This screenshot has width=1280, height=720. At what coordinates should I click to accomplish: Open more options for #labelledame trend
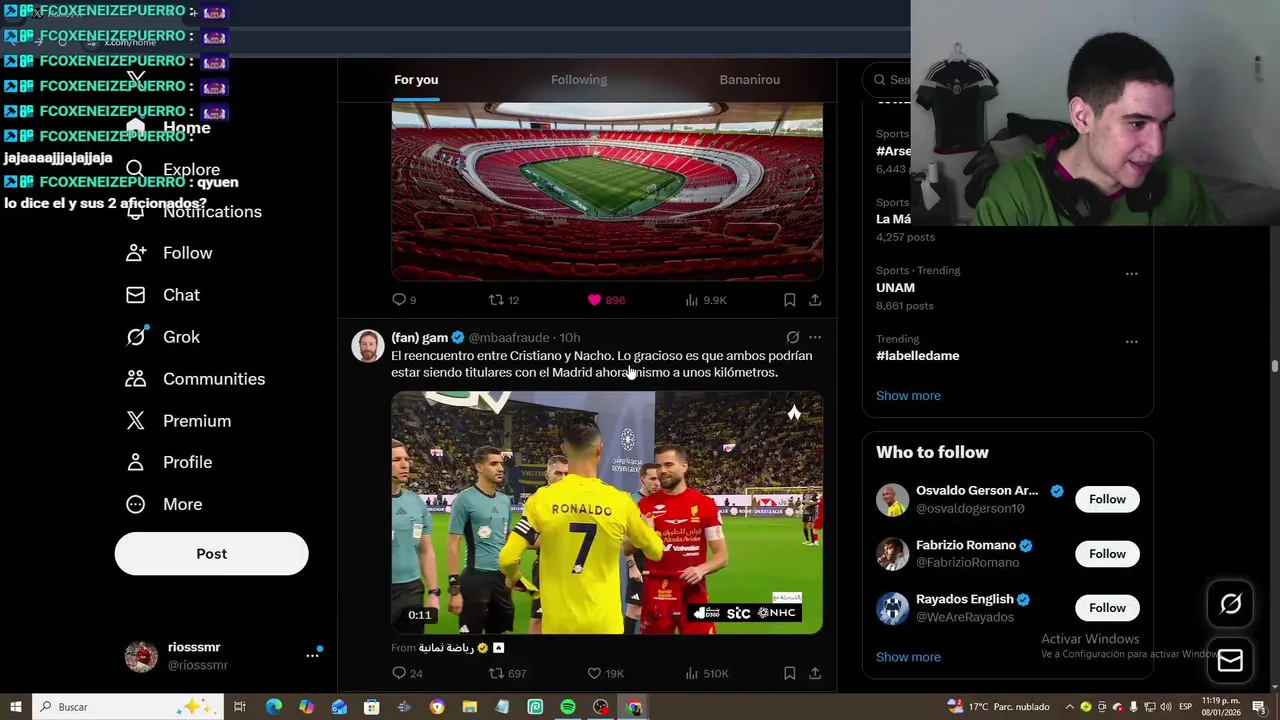[1131, 341]
